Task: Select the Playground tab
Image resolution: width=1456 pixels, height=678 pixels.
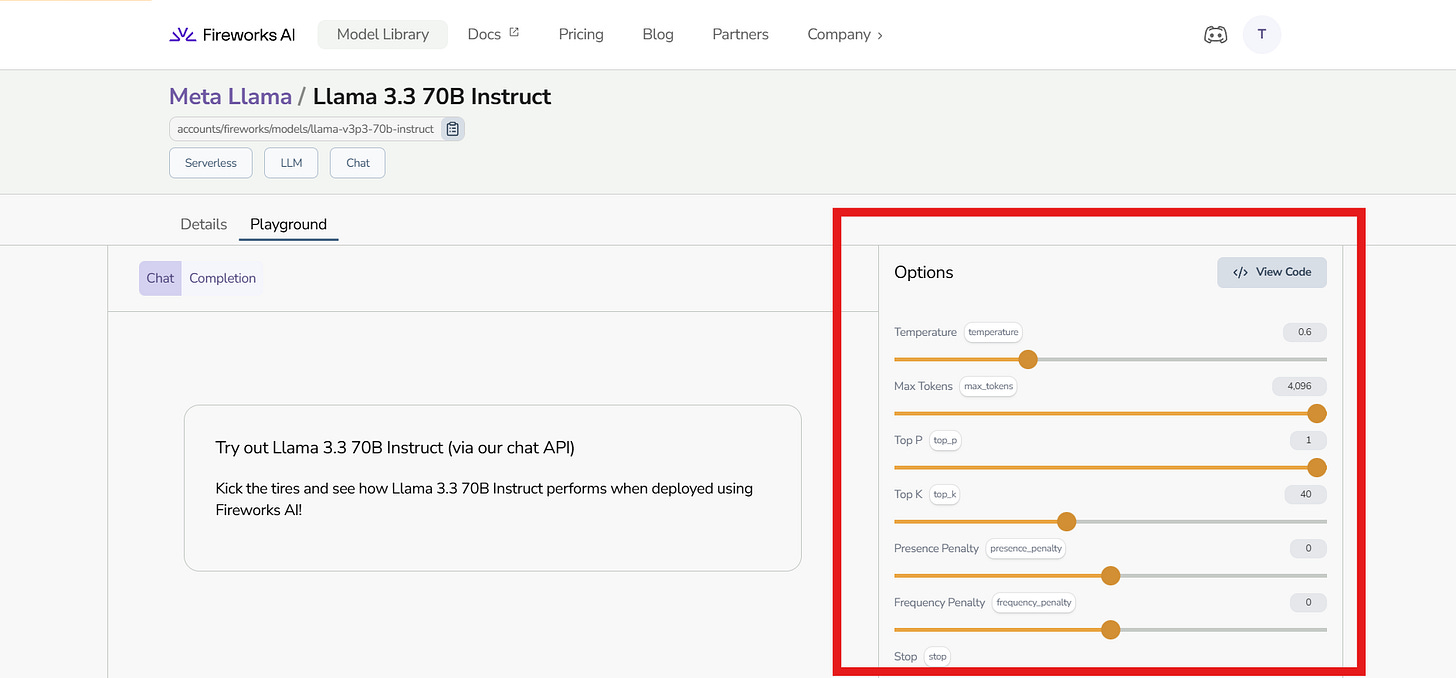Action: pyautogui.click(x=288, y=224)
